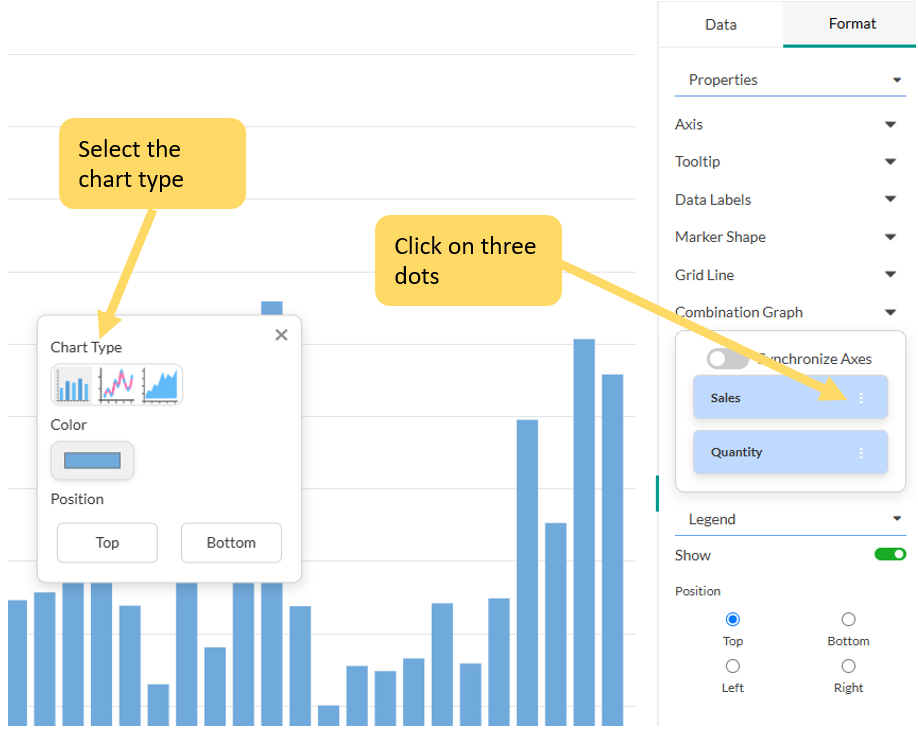Select the line chart type icon
918x731 pixels.
[117, 385]
